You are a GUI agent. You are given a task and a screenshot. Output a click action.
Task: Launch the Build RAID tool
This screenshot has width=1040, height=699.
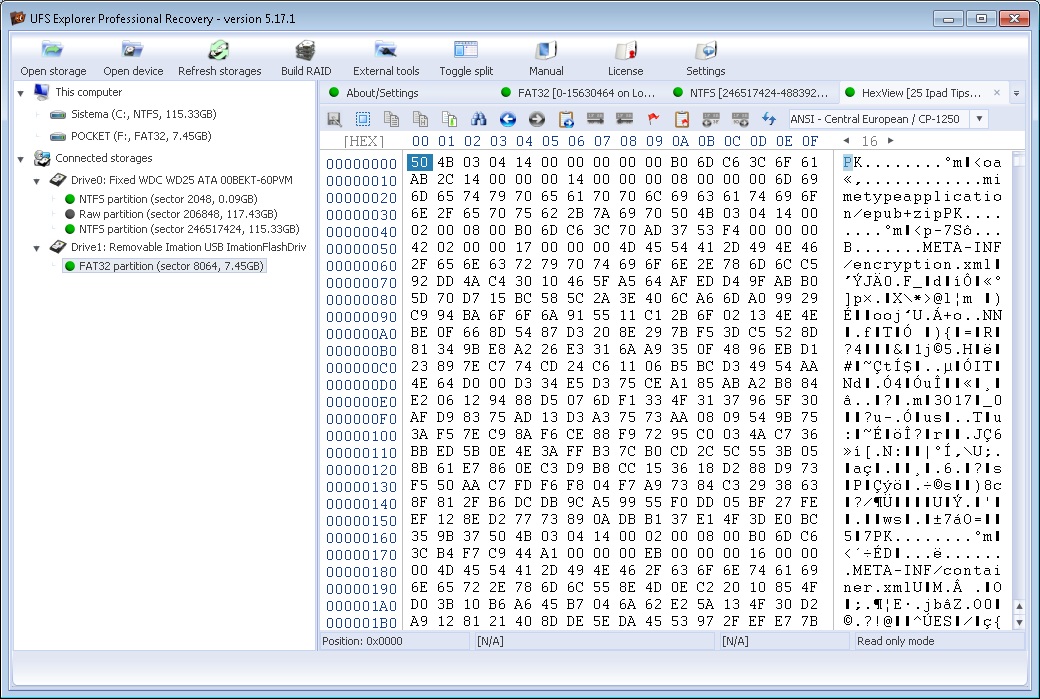306,58
